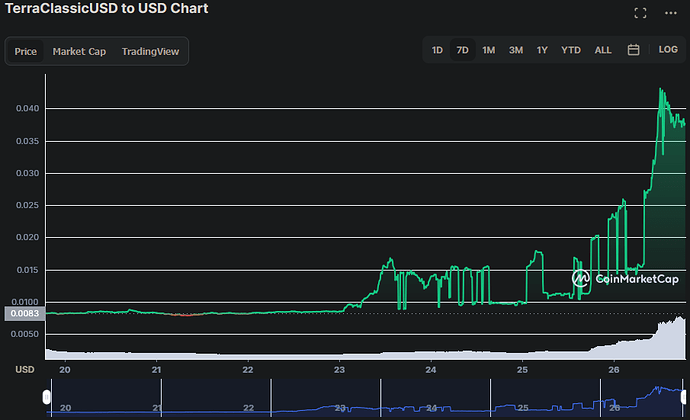Image resolution: width=690 pixels, height=420 pixels.
Task: Enter fullscreen chart view
Action: click(x=641, y=12)
